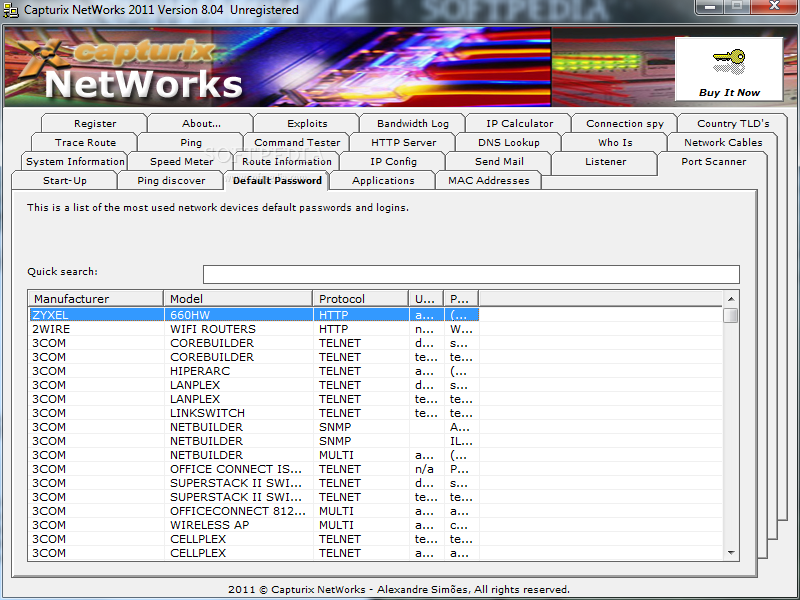
Task: Open the IP Config tab
Action: [x=393, y=161]
